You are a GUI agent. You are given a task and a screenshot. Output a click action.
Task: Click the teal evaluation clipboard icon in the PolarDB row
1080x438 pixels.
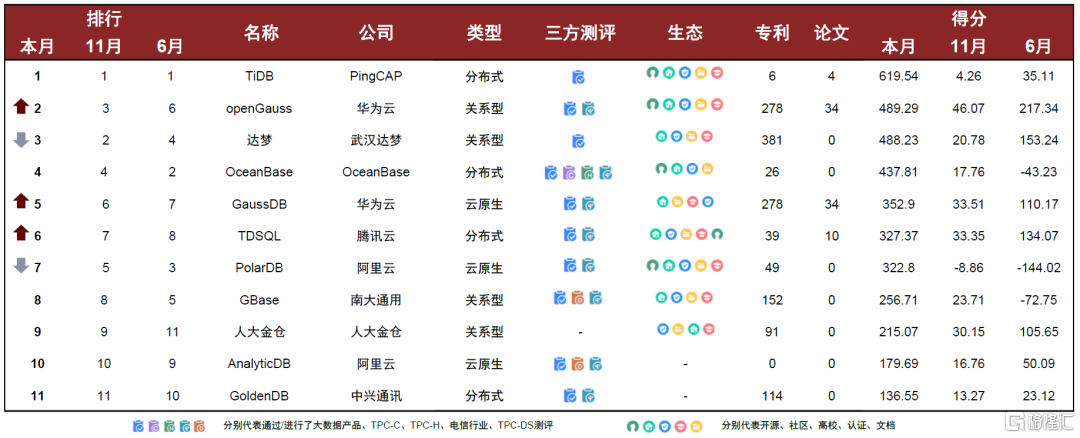588,265
